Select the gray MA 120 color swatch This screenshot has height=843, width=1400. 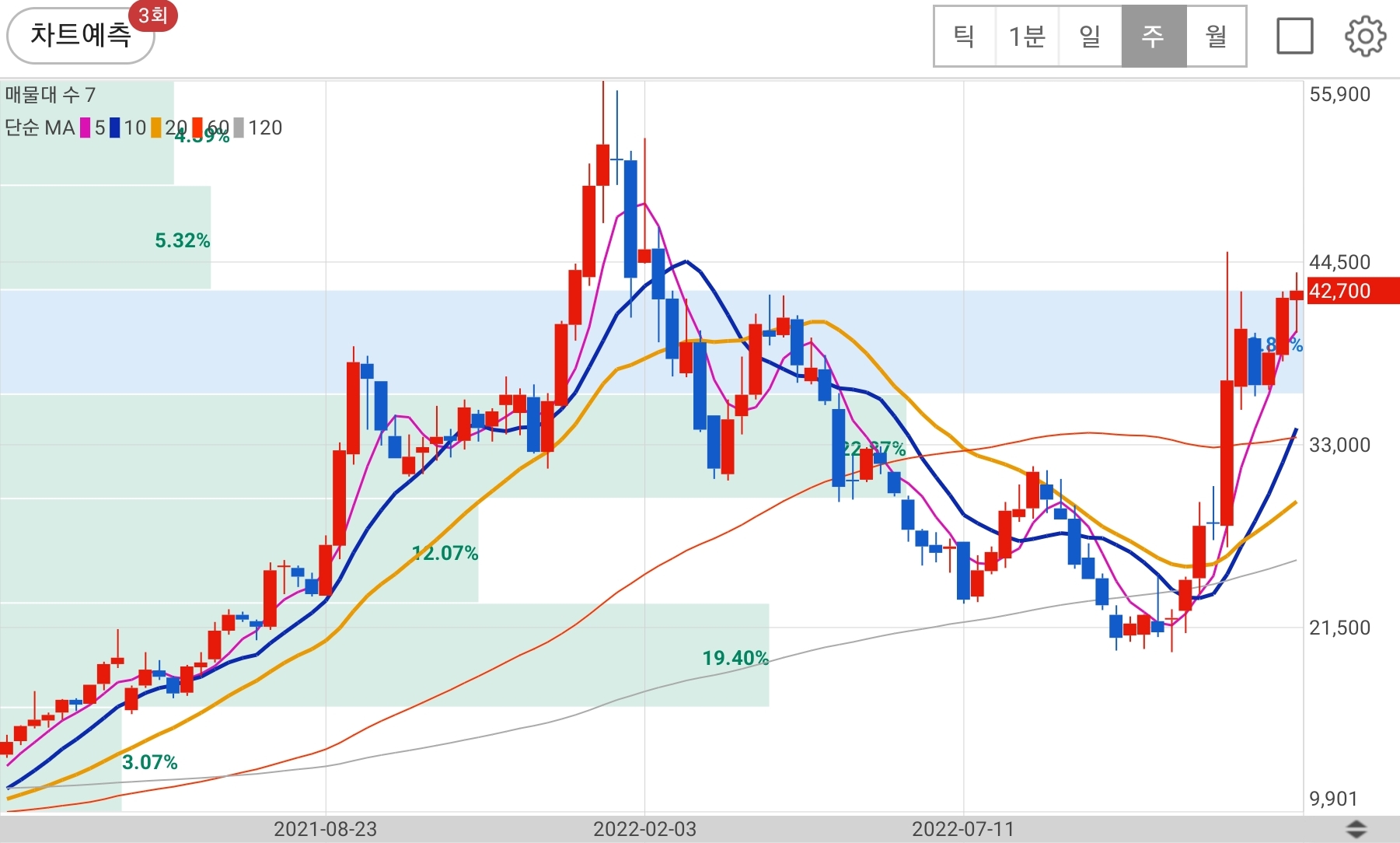pyautogui.click(x=239, y=128)
